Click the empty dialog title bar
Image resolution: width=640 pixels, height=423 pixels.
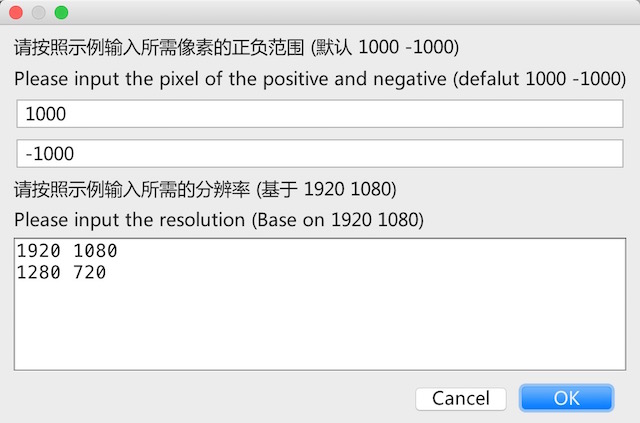point(351,12)
